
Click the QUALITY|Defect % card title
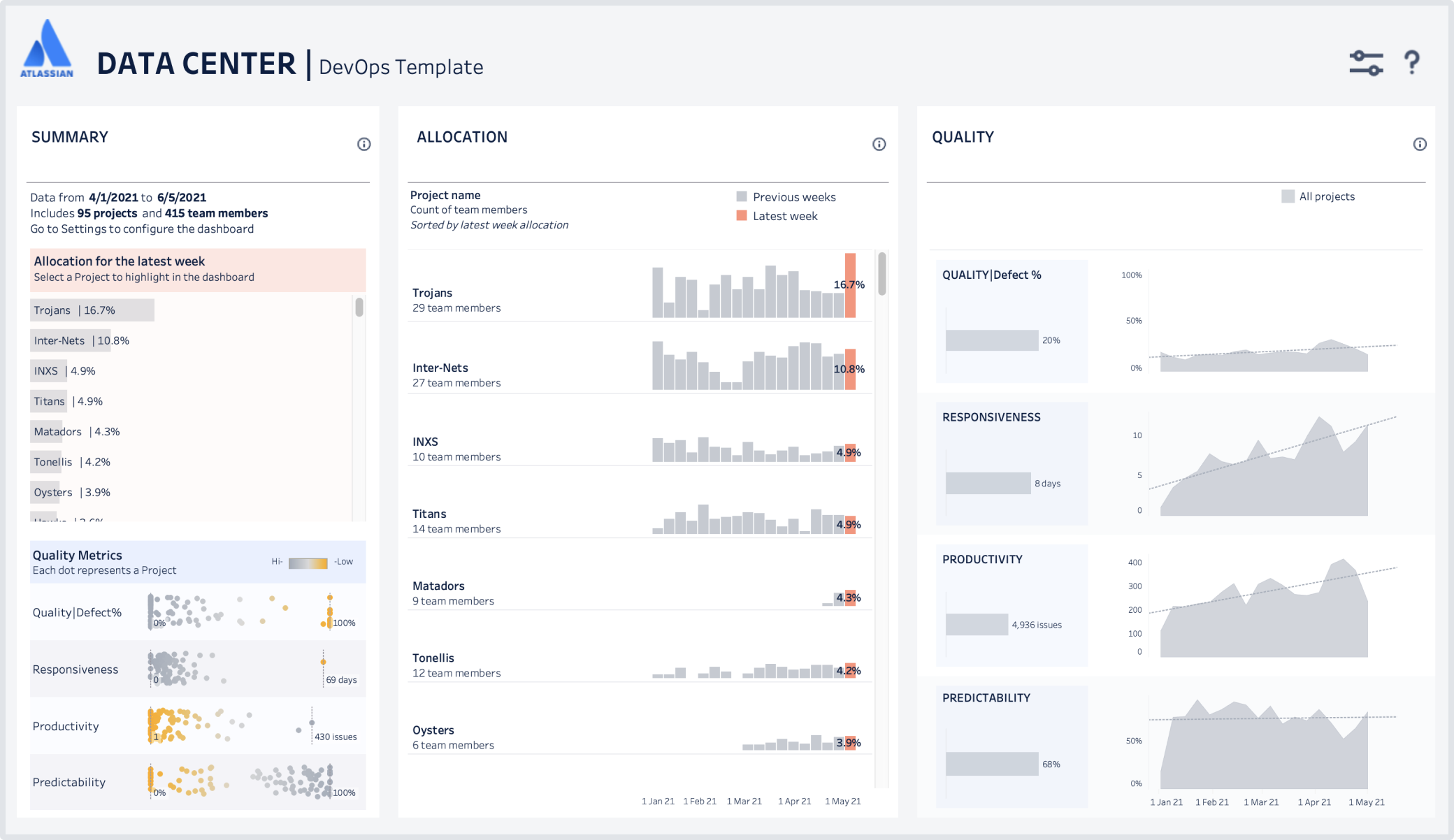point(991,275)
